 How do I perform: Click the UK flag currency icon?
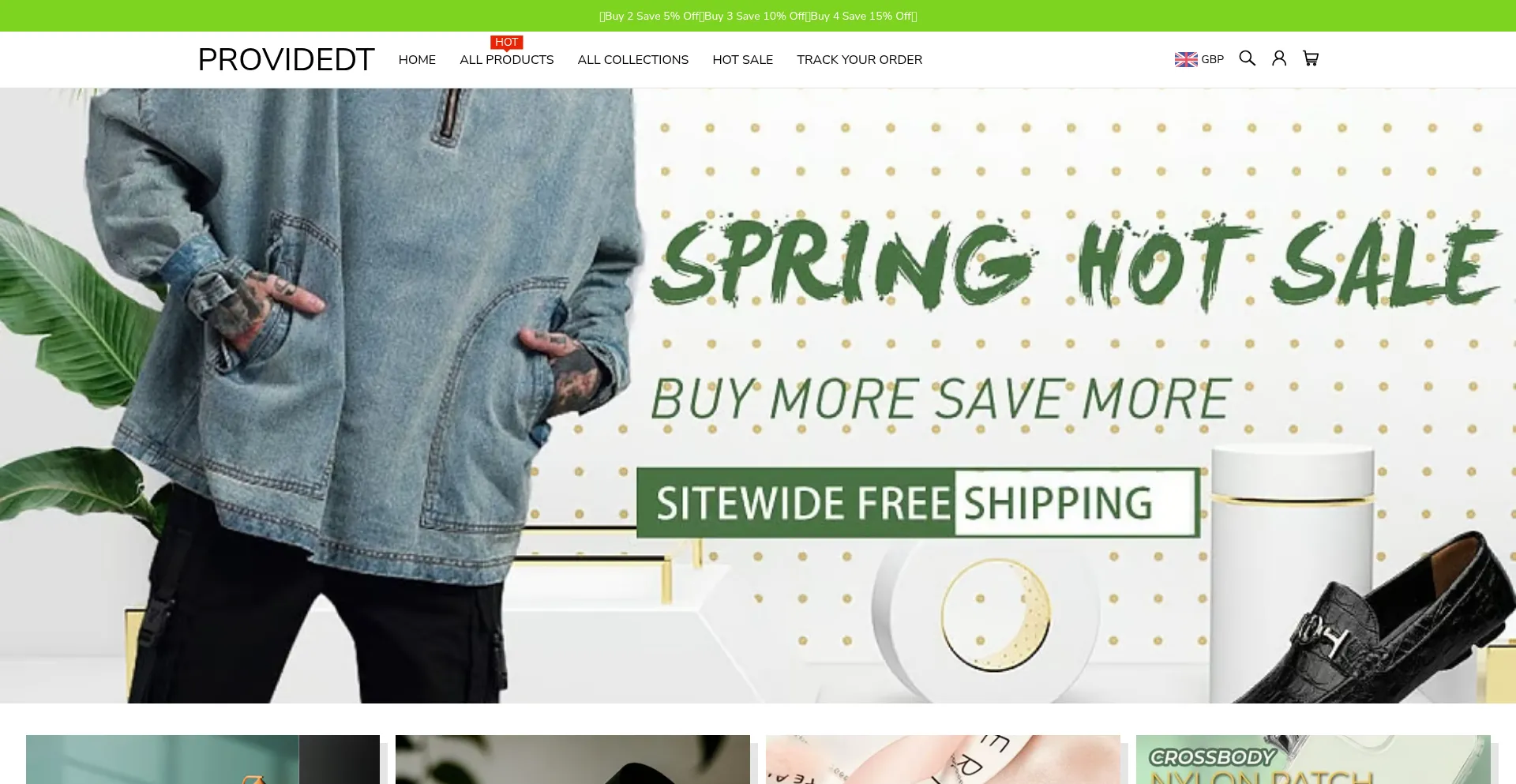[1186, 59]
